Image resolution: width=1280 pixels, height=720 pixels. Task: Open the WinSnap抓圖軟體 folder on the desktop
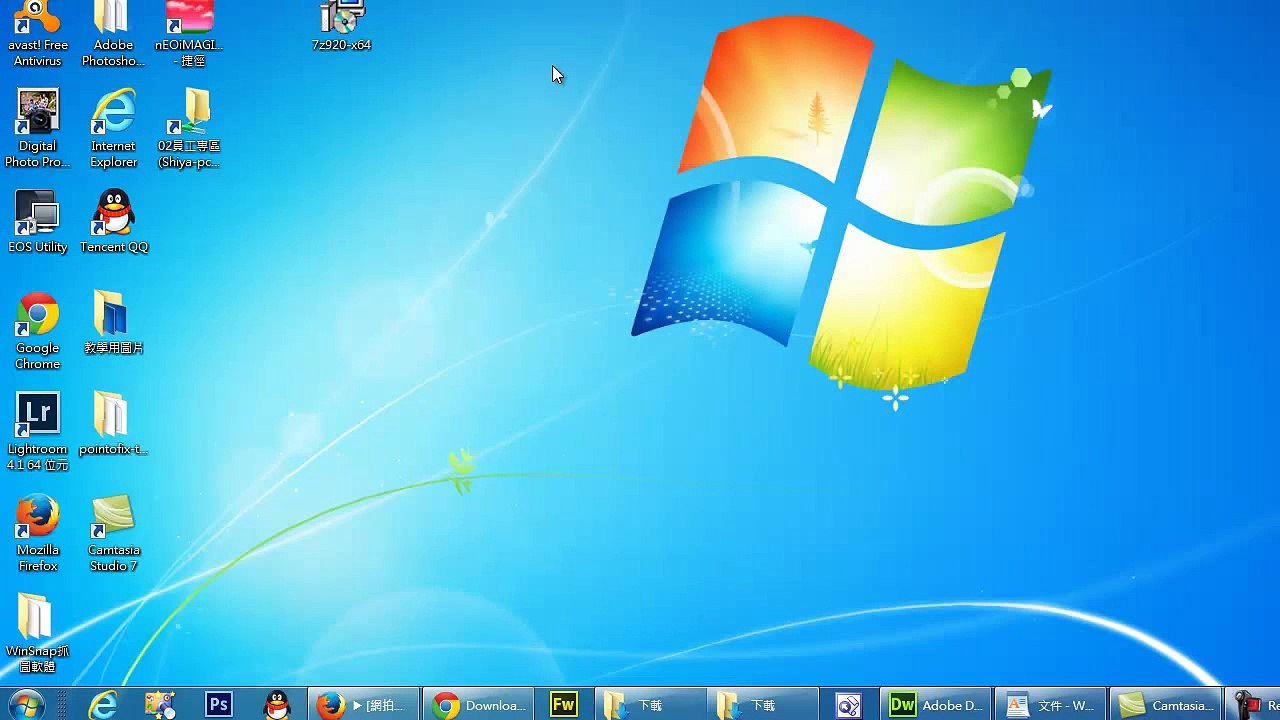coord(38,634)
